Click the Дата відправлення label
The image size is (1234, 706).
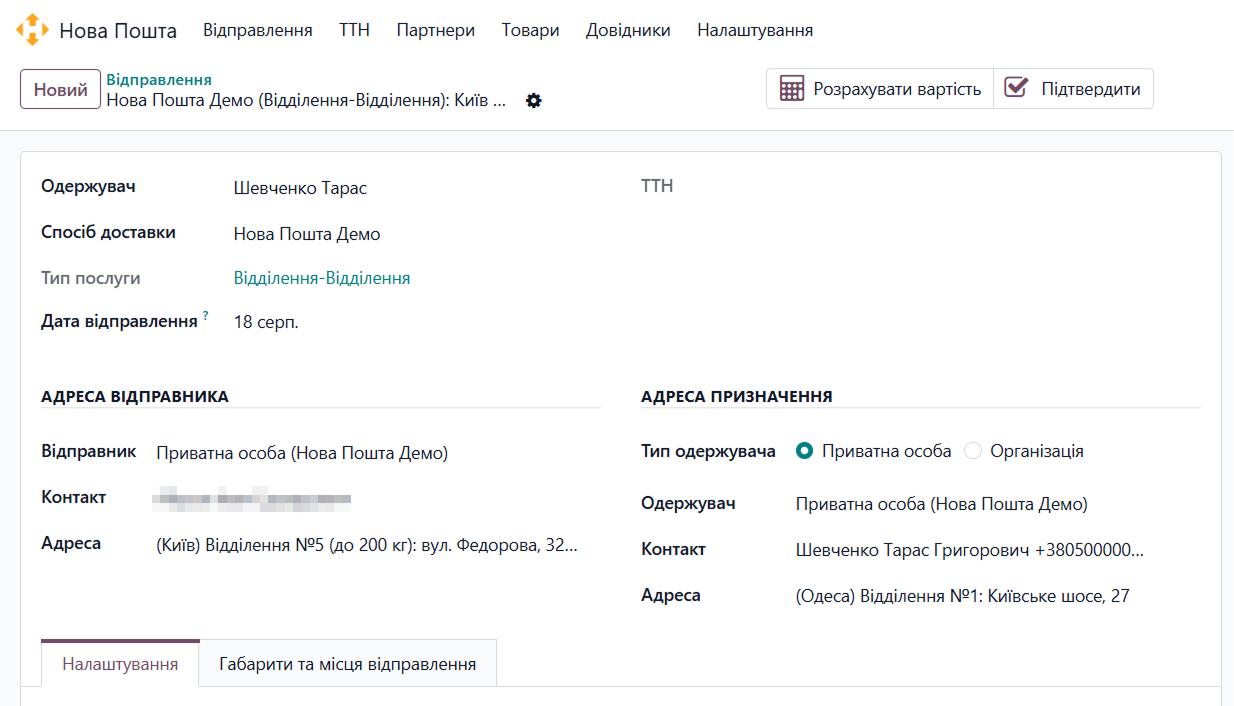pos(119,321)
